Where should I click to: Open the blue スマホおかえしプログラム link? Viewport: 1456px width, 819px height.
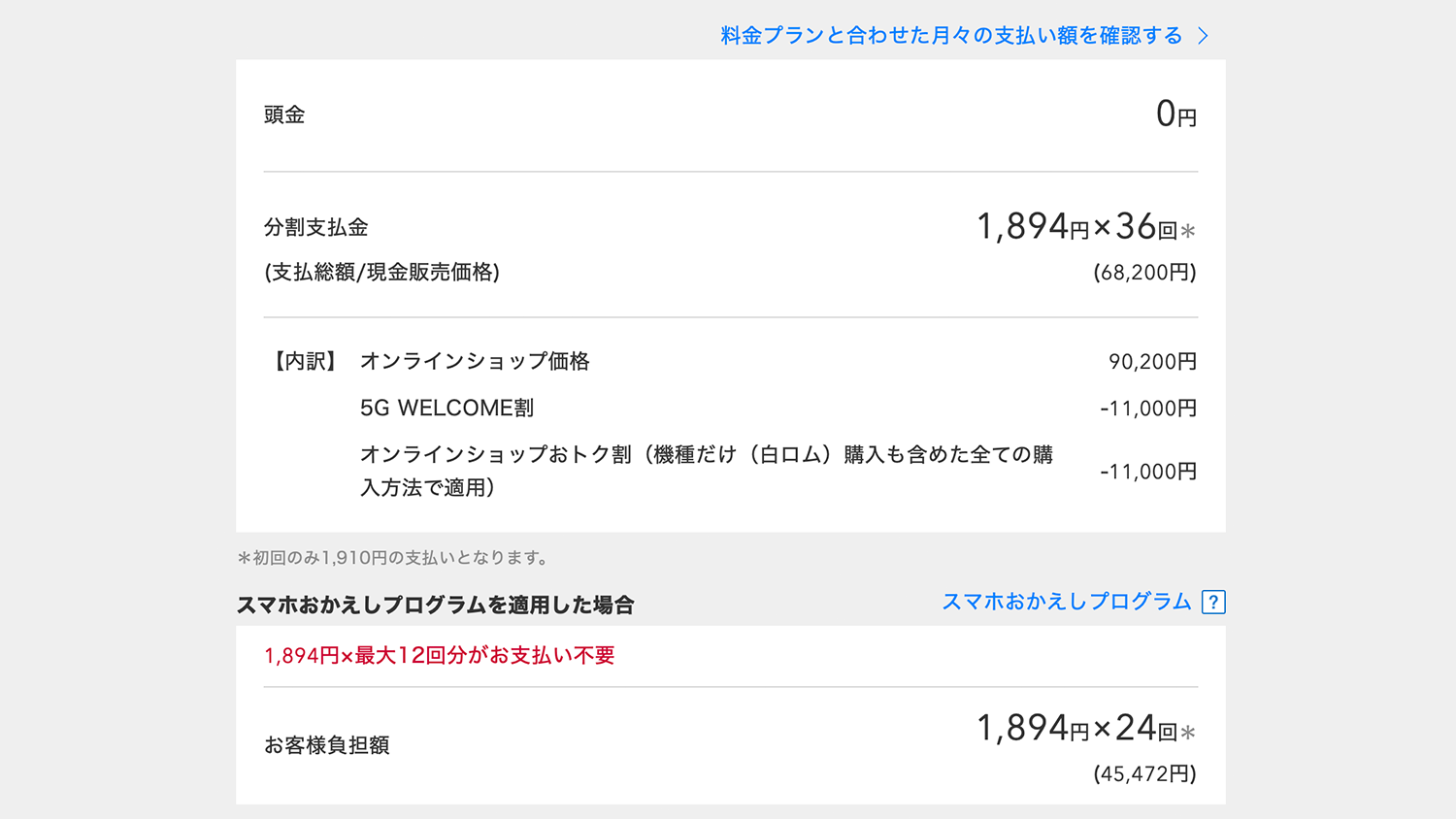[1066, 602]
